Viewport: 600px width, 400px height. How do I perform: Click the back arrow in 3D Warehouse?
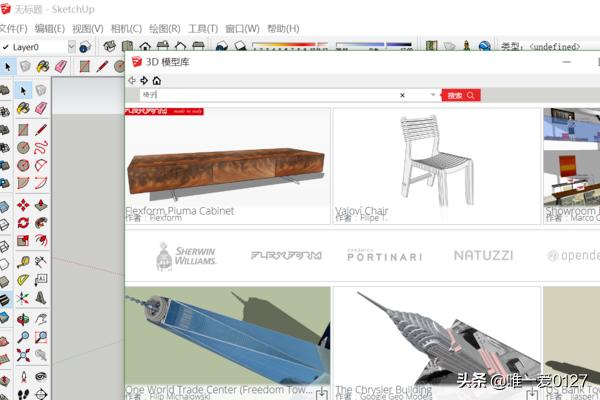(x=132, y=80)
